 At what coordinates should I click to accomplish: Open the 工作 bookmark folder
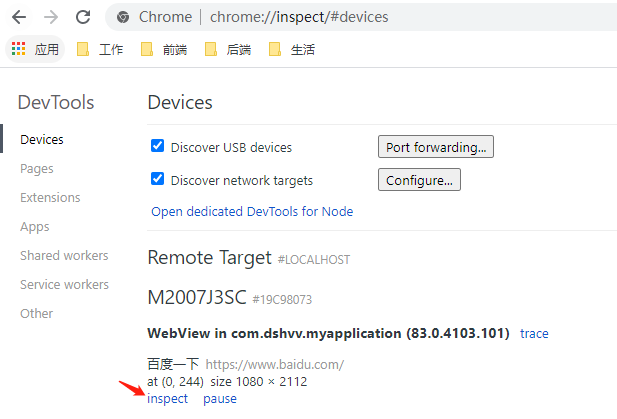pos(100,50)
